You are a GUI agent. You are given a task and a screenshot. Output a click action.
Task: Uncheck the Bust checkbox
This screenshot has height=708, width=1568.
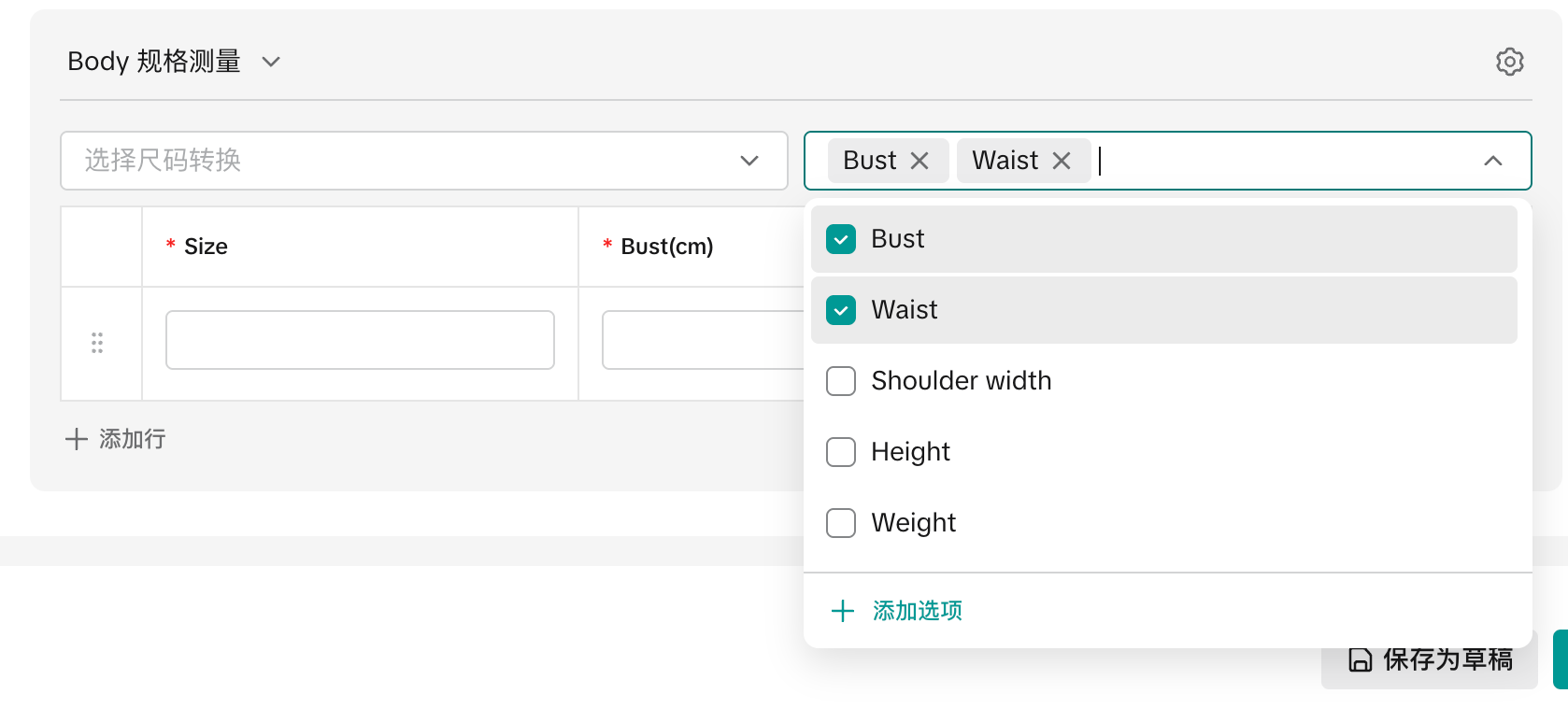tap(841, 239)
